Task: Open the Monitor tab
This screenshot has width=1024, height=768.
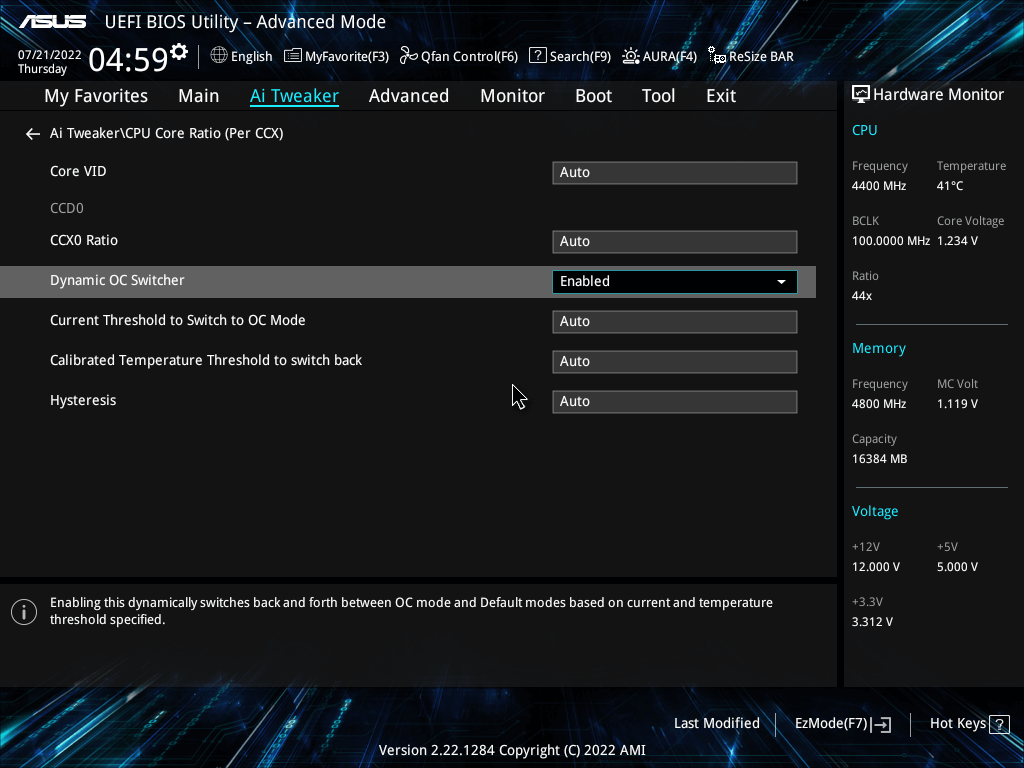Action: pyautogui.click(x=513, y=96)
